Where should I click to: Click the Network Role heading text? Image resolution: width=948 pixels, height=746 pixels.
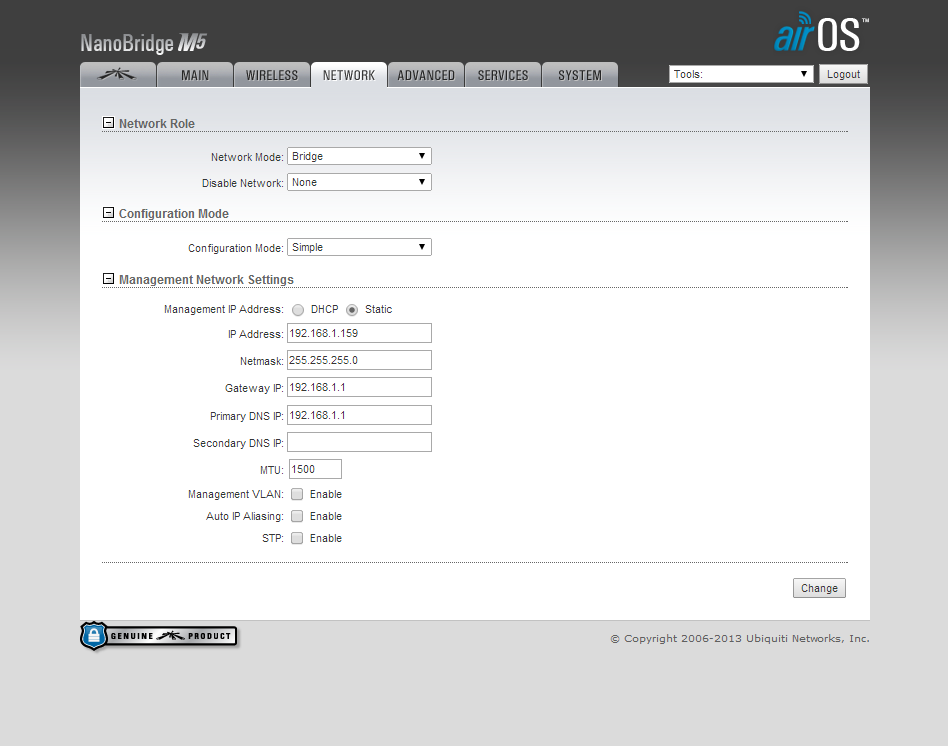(x=157, y=123)
